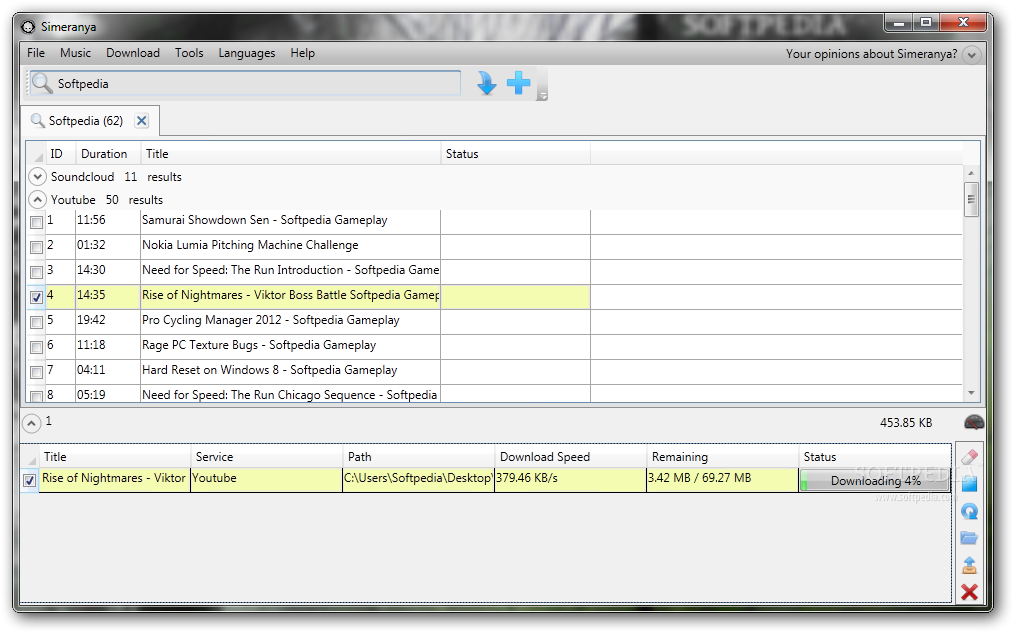Open toolbar overflow options arrow
This screenshot has height=633, width=1014.
(x=543, y=96)
